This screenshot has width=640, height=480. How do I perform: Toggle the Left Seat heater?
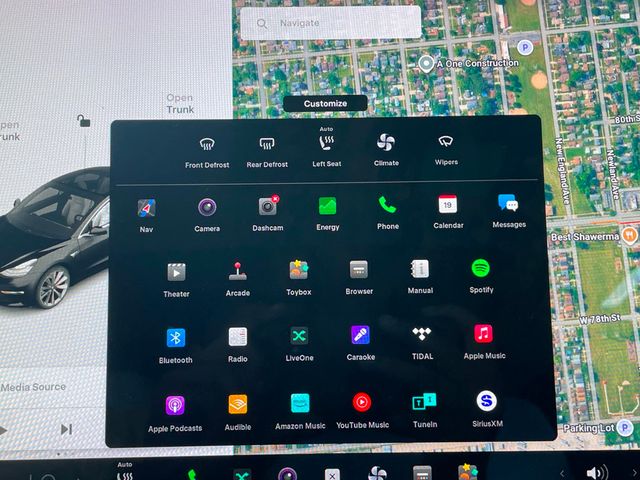pos(326,143)
